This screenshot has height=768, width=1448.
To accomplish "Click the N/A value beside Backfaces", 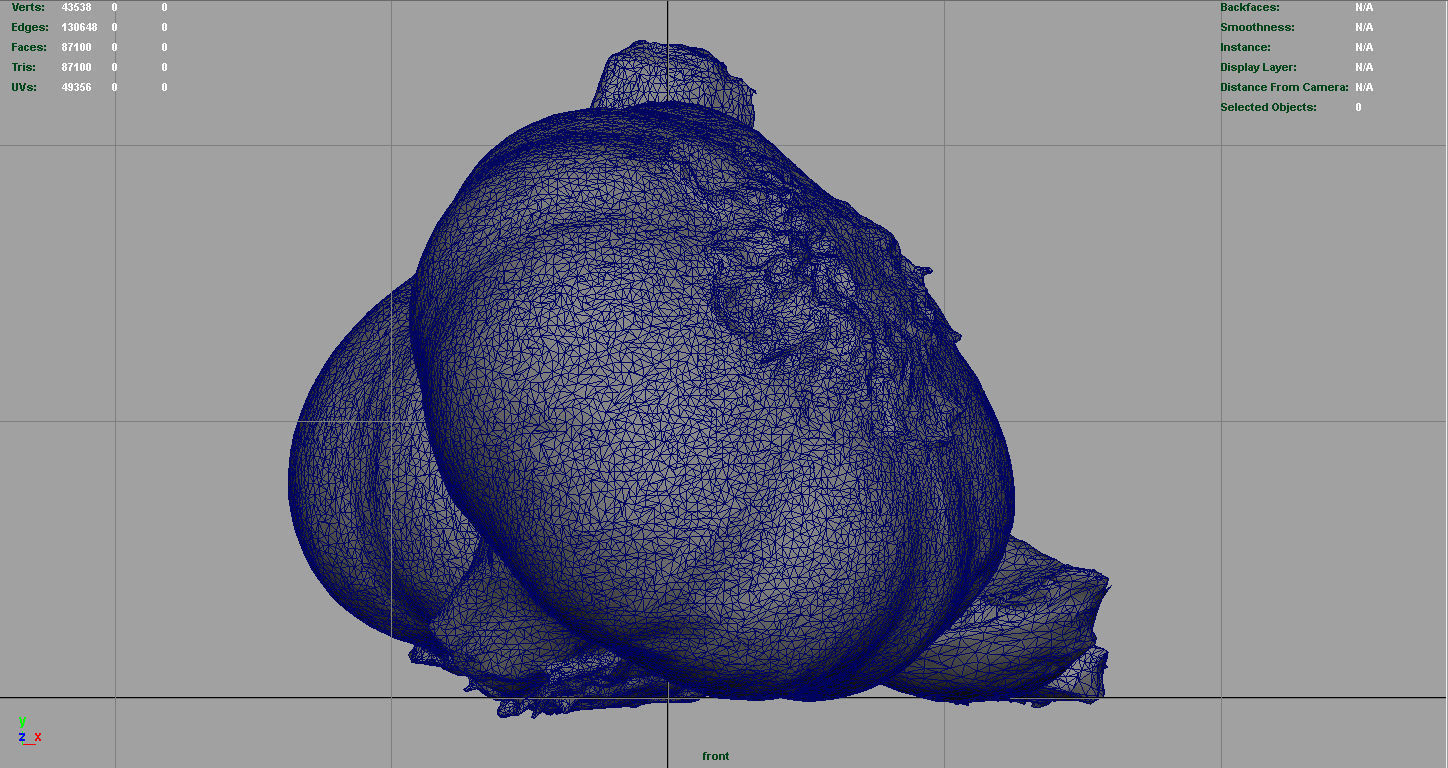I will click(x=1364, y=7).
